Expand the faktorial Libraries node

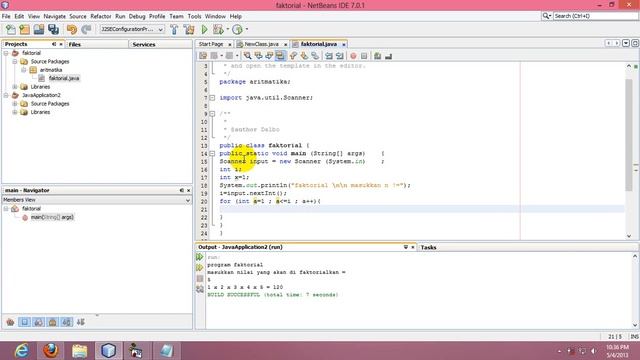point(15,87)
